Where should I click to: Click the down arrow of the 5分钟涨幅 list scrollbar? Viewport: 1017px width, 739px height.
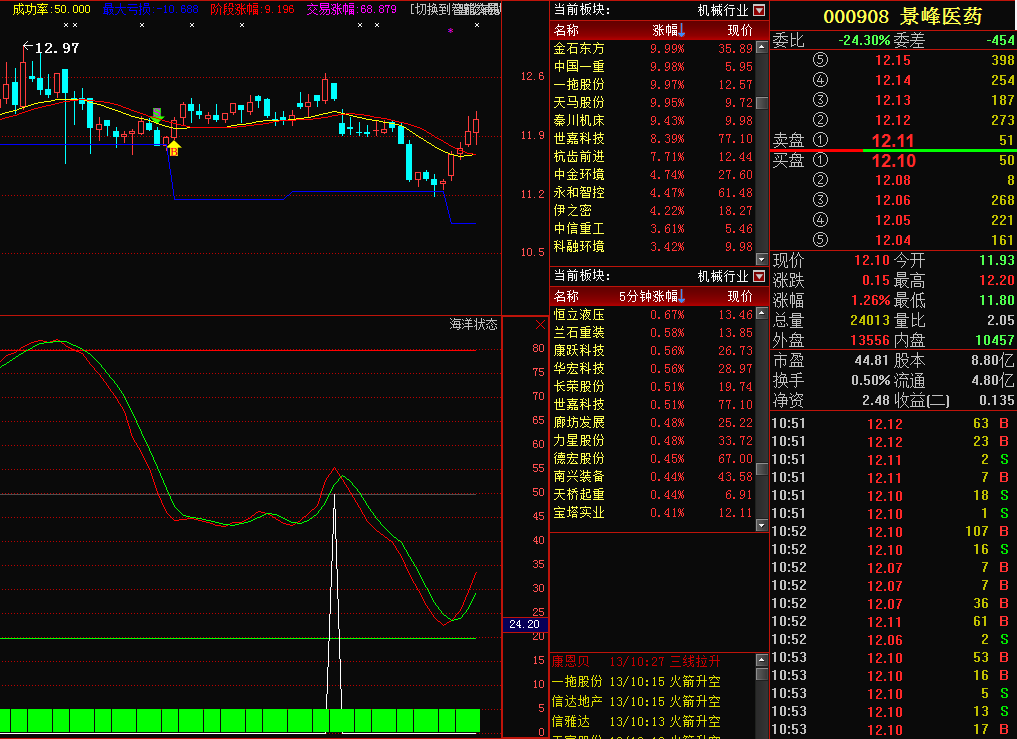[762, 523]
